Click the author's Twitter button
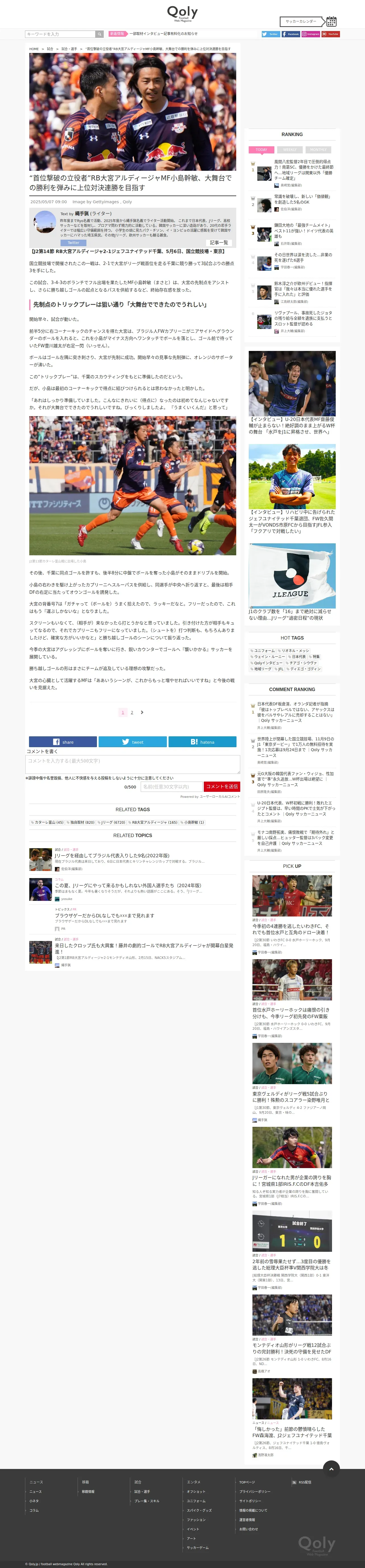 [74, 242]
